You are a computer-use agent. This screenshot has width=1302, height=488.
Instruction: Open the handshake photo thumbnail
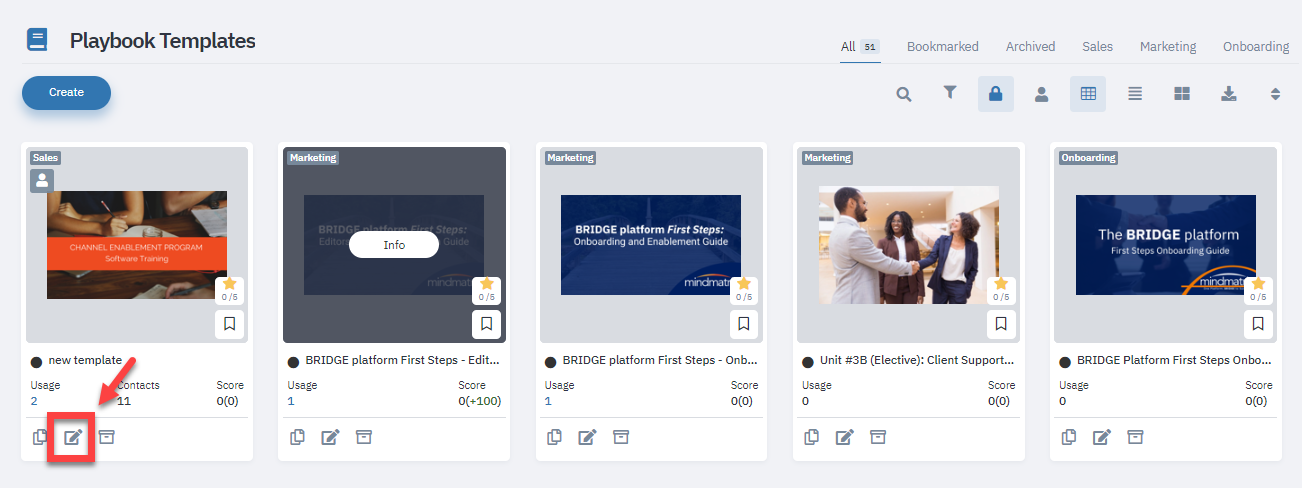click(x=908, y=244)
